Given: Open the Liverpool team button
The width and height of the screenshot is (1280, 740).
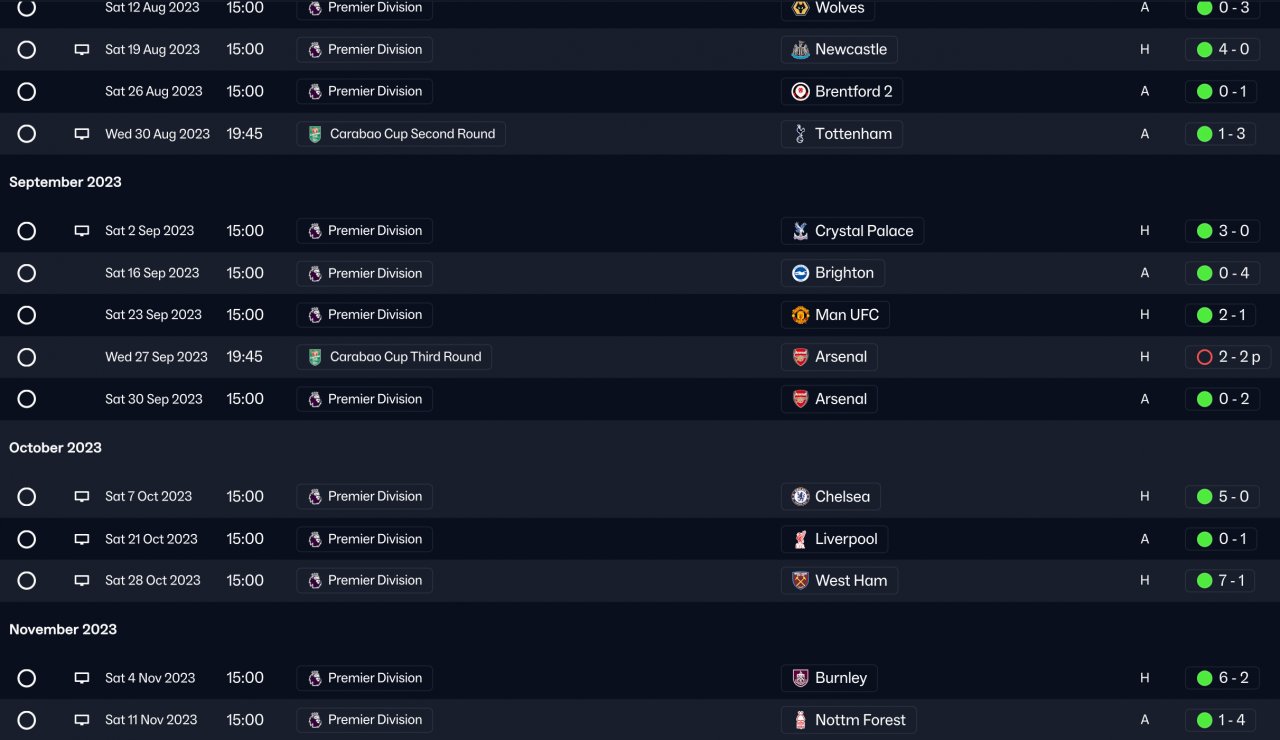Looking at the screenshot, I should [x=834, y=539].
